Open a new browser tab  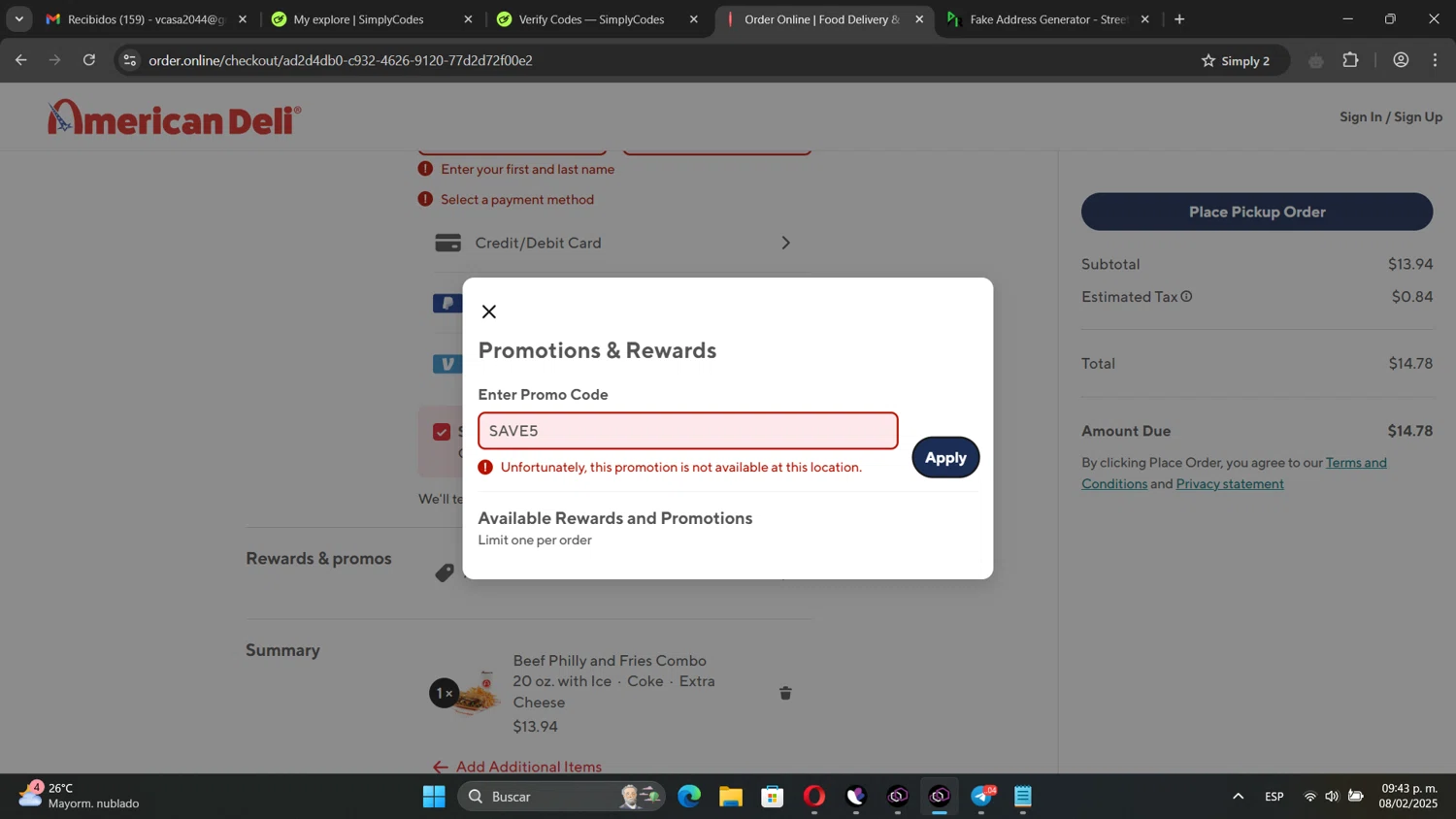click(1179, 19)
